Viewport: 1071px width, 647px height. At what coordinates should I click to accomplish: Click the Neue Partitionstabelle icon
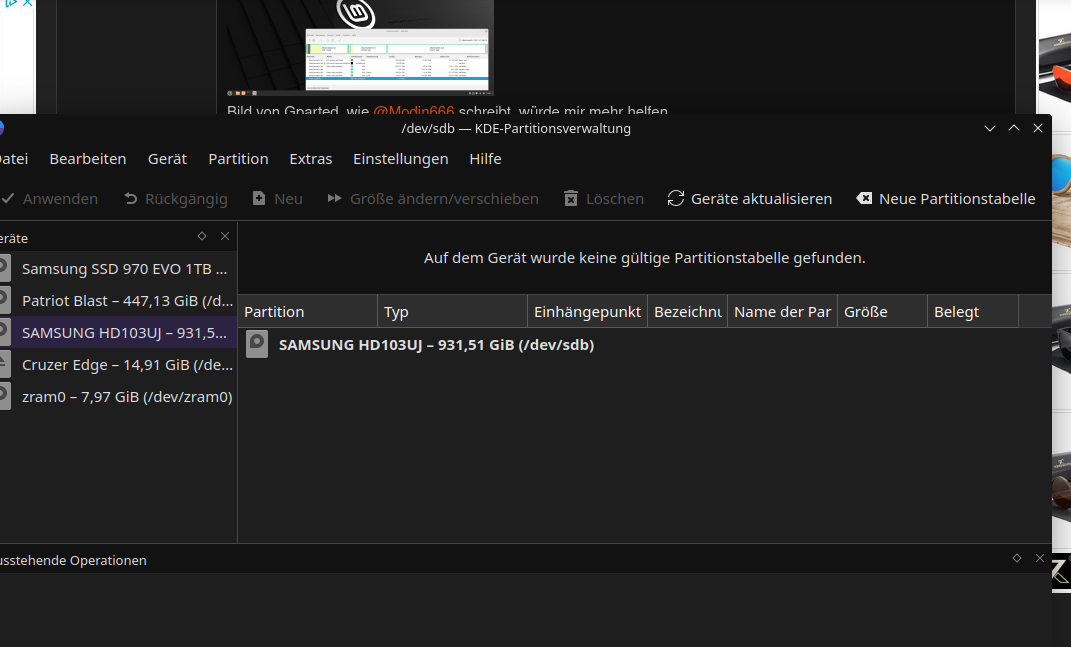tap(864, 199)
